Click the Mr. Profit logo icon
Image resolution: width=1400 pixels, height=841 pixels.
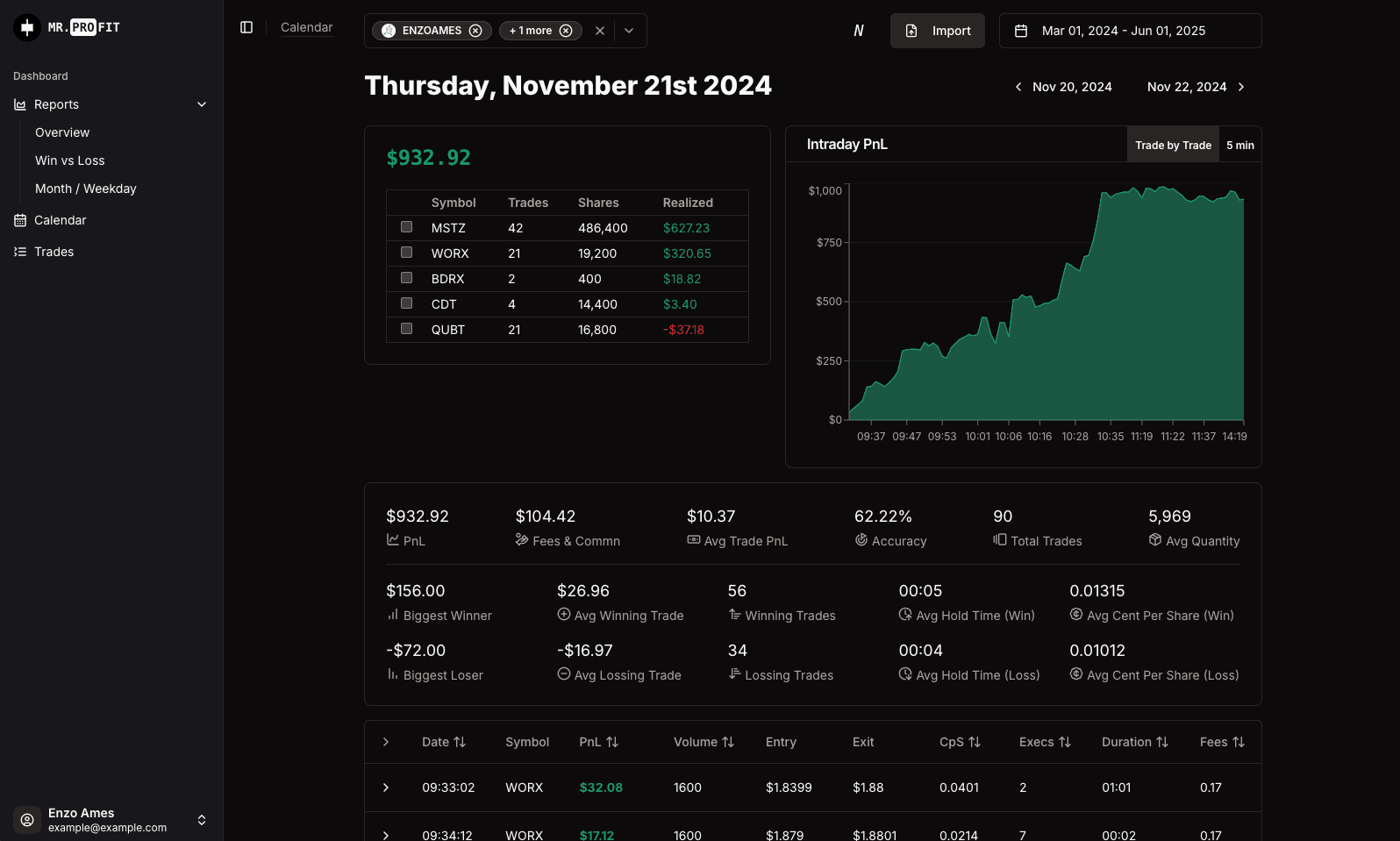[x=27, y=28]
